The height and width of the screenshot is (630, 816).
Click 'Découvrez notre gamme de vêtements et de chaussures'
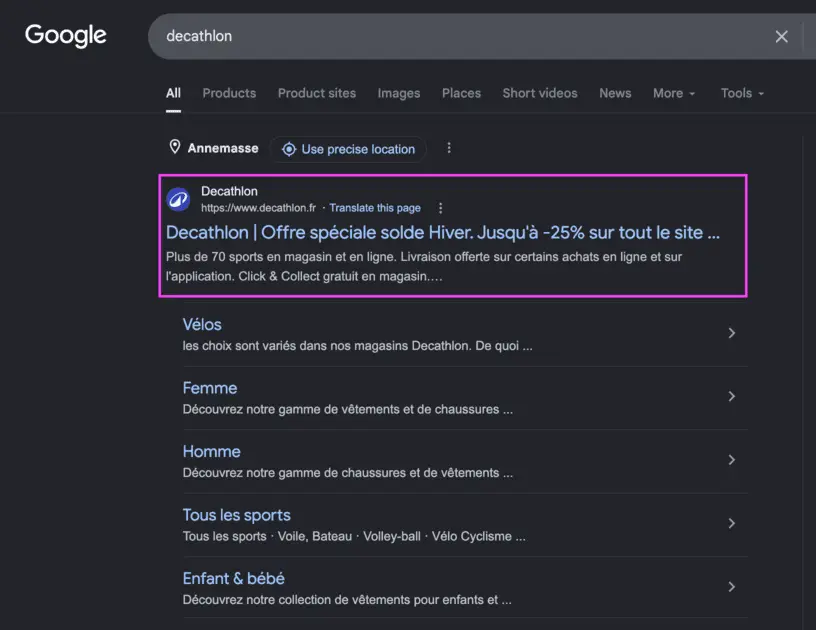341,409
